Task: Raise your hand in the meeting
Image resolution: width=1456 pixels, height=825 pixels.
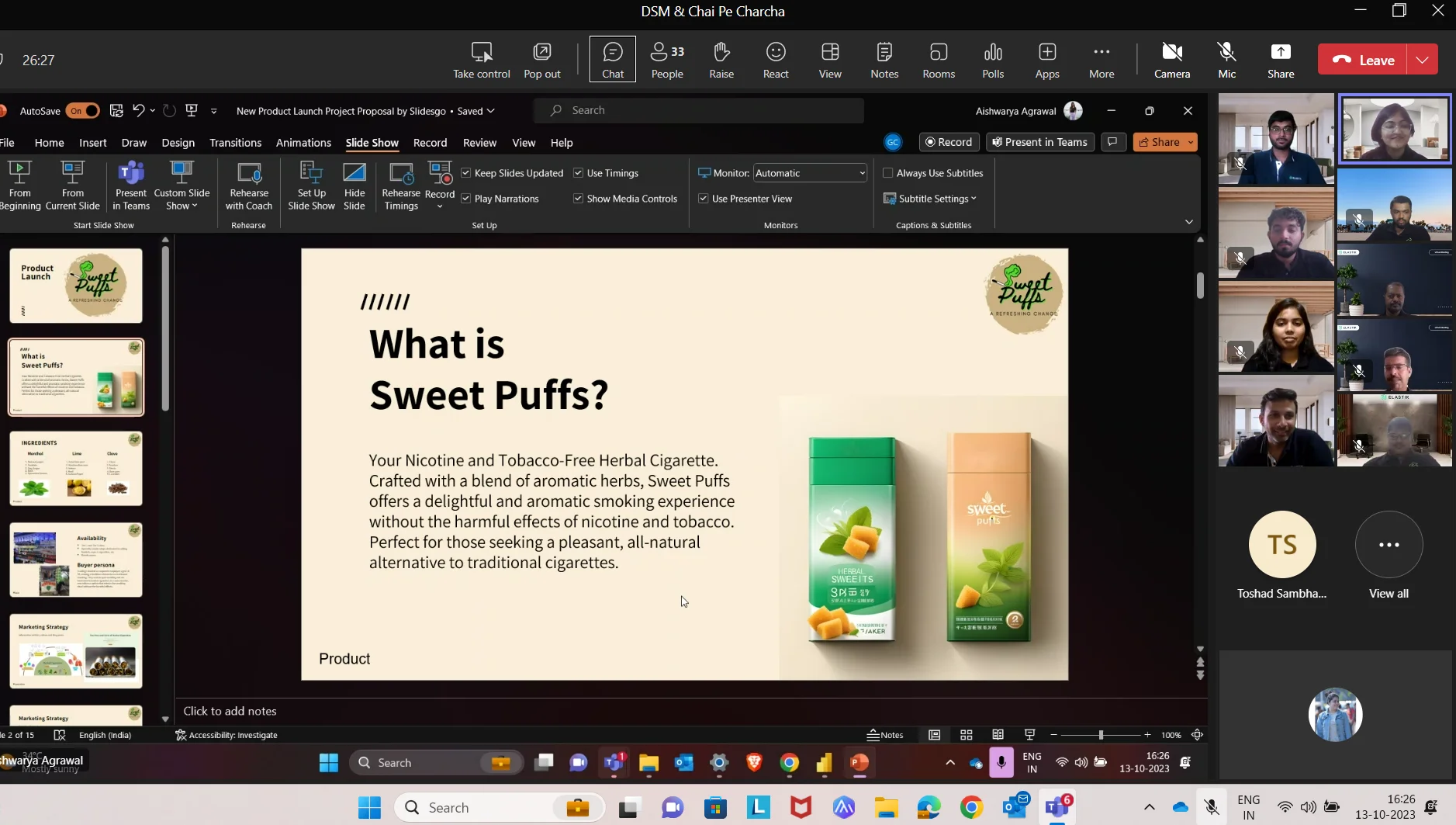Action: point(721,60)
